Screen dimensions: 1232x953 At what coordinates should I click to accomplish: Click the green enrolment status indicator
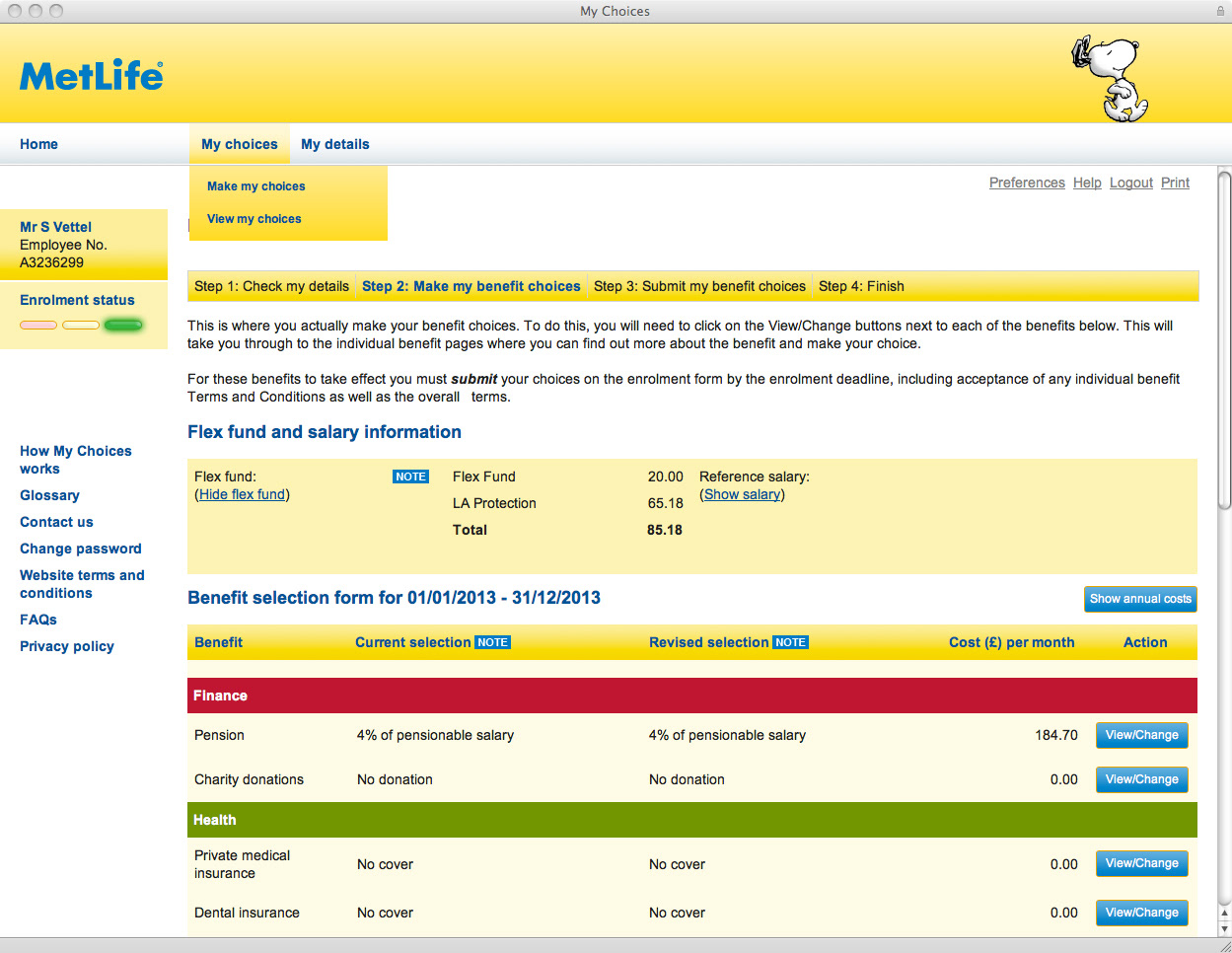[123, 325]
